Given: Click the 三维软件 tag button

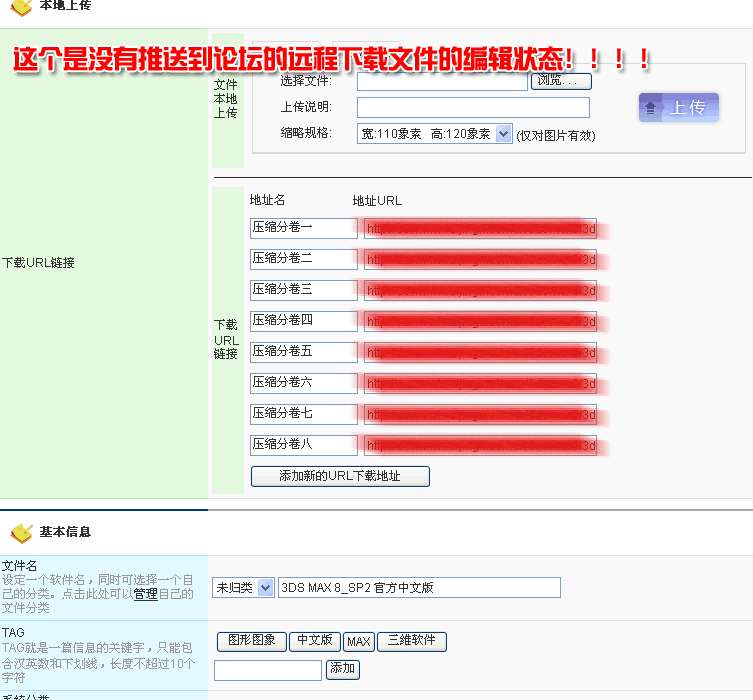Looking at the screenshot, I should pyautogui.click(x=412, y=641).
